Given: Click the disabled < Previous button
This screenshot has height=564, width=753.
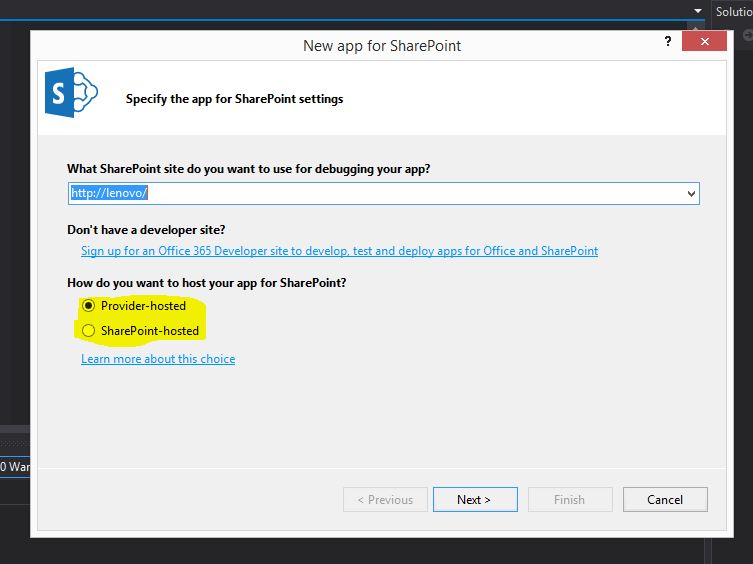Looking at the screenshot, I should pos(385,500).
